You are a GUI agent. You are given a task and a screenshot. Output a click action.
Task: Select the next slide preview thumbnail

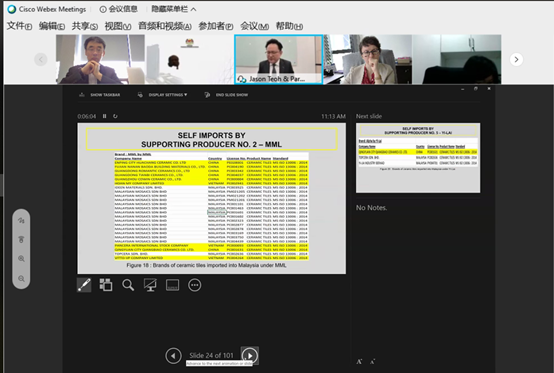(418, 158)
